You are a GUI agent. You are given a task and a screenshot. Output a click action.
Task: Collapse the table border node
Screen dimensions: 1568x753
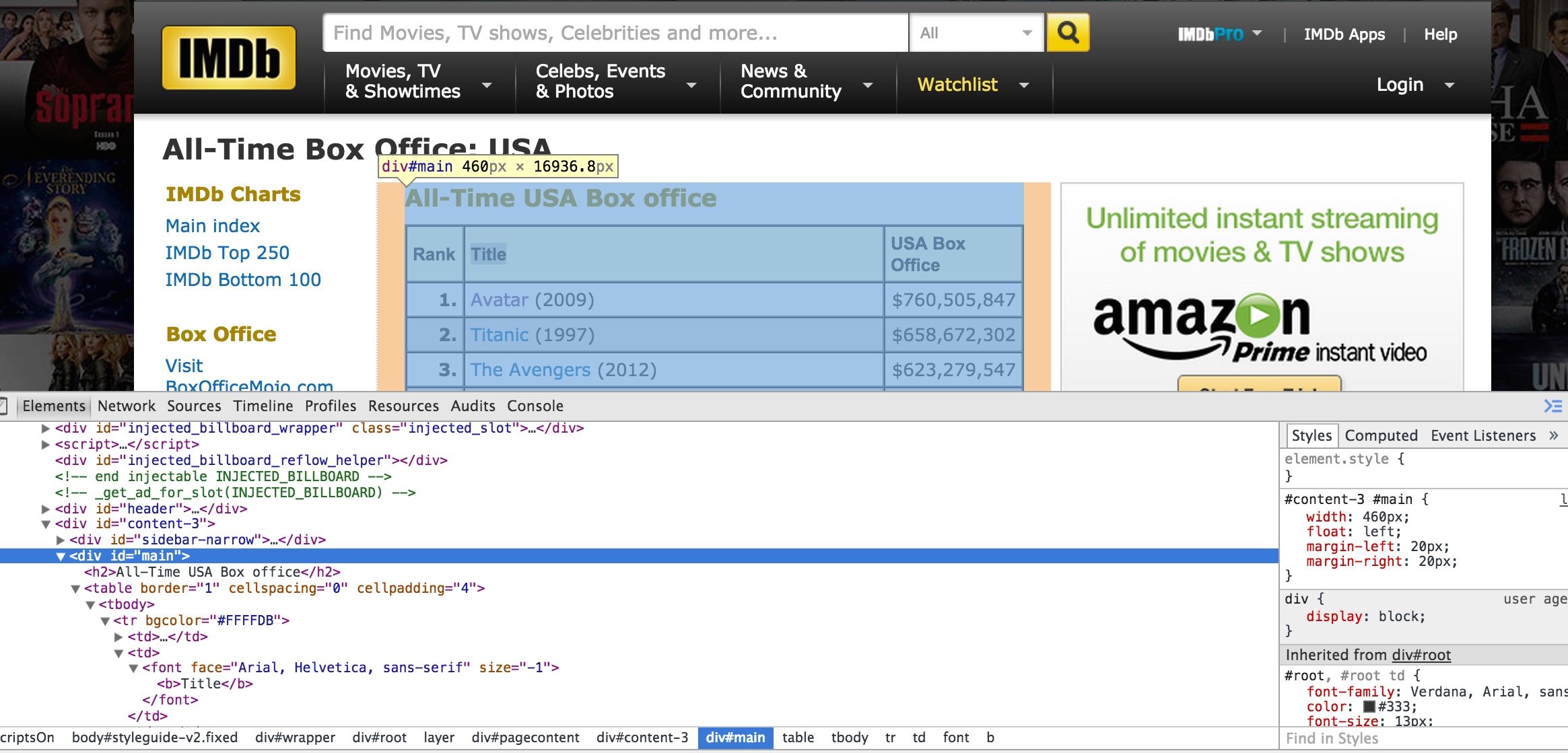pyautogui.click(x=75, y=588)
